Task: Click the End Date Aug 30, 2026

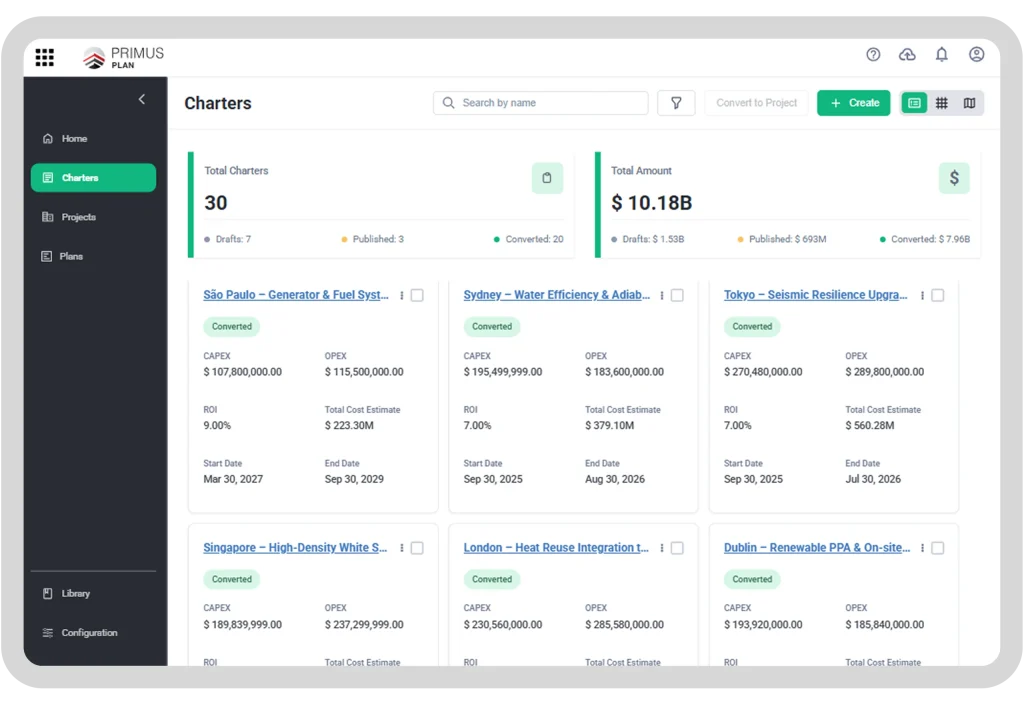Action: pos(615,479)
